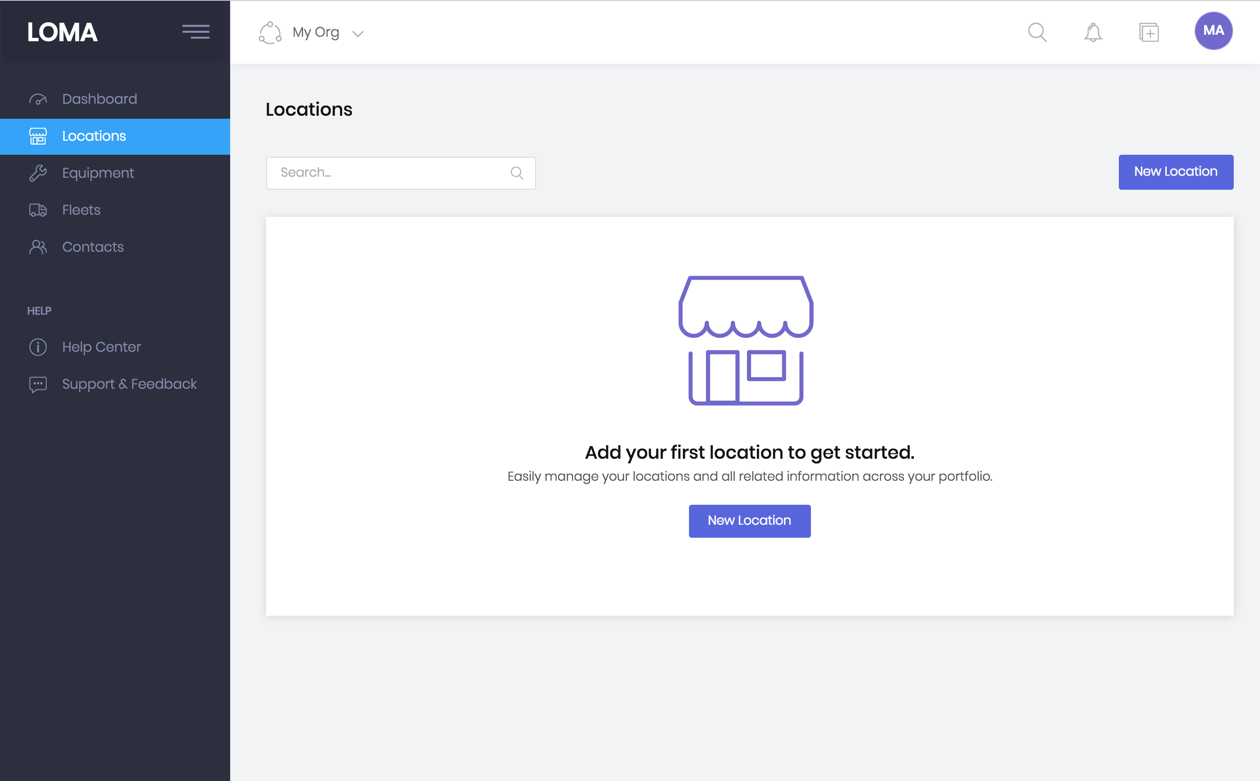Open global search magnifier in header

tap(1037, 32)
